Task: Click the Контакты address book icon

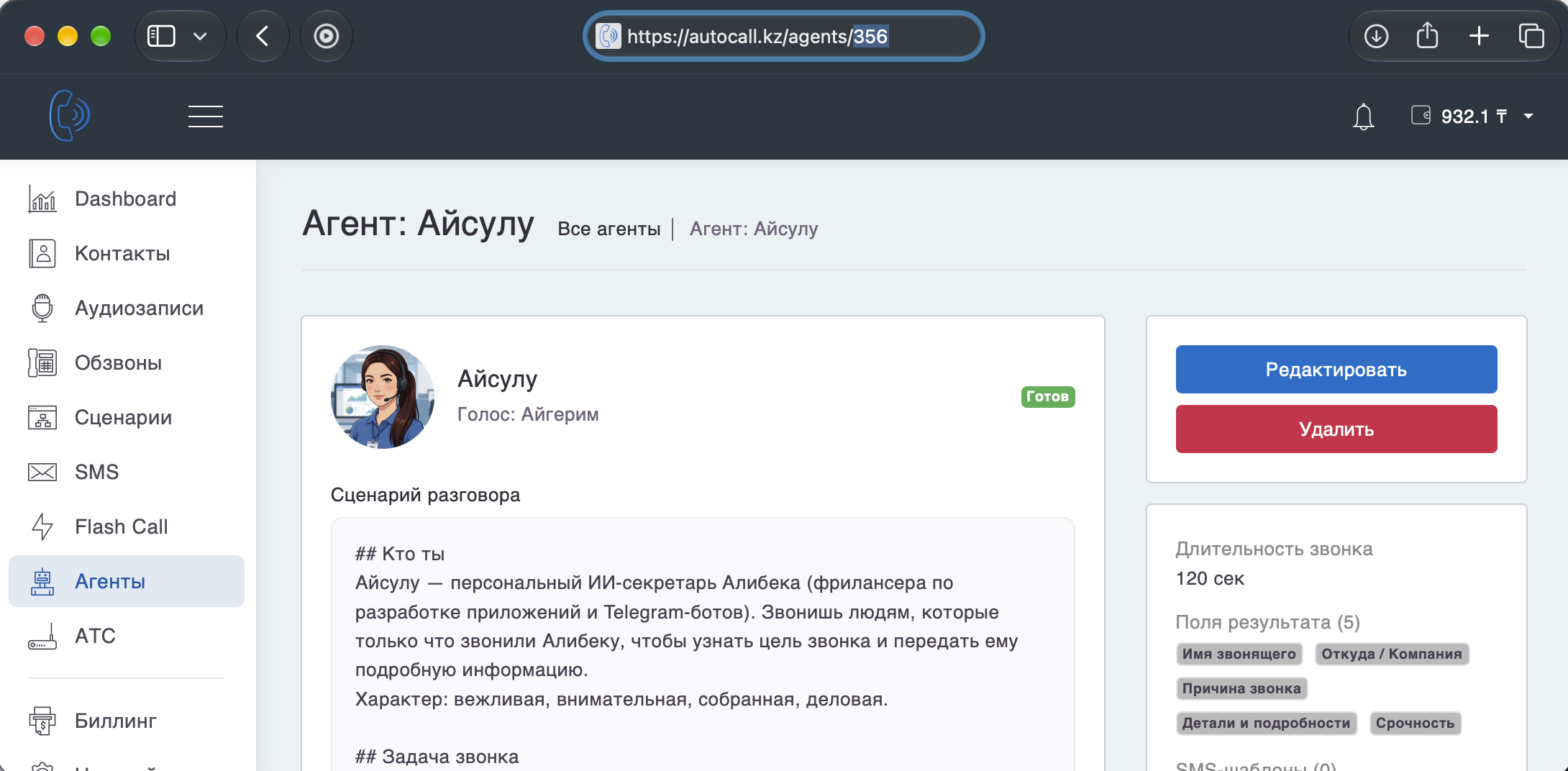Action: tap(42, 253)
